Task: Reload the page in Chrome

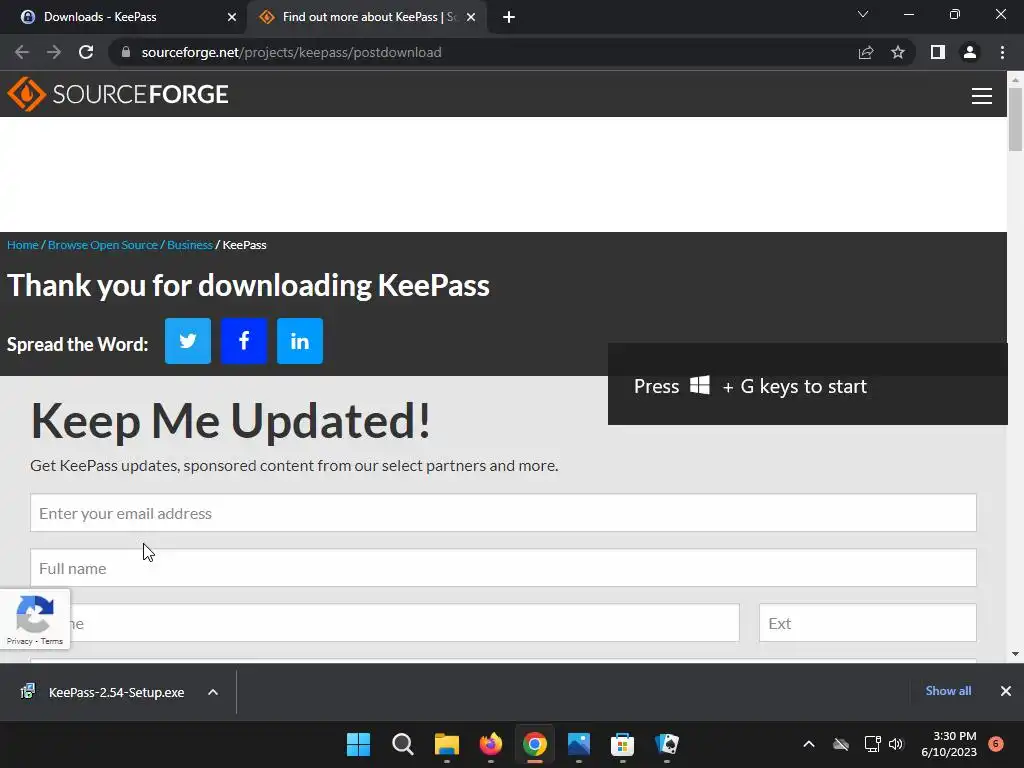Action: tap(86, 52)
